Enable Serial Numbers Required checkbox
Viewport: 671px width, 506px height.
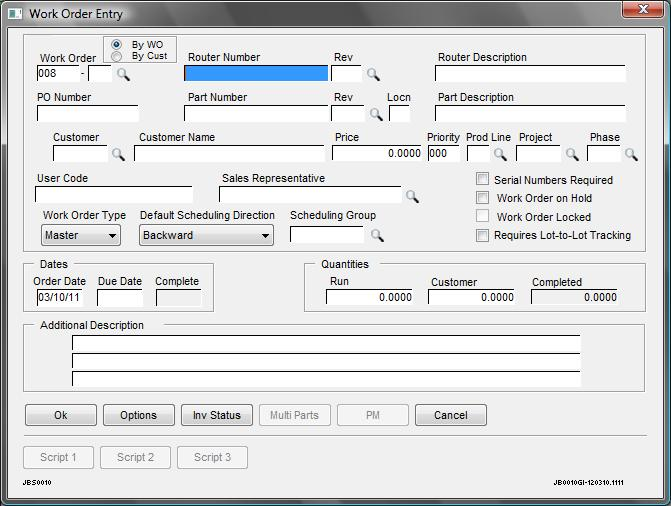point(482,179)
